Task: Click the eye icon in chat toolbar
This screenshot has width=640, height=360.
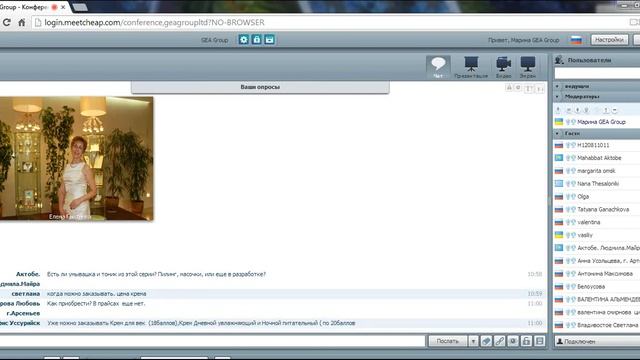Action: [513, 341]
